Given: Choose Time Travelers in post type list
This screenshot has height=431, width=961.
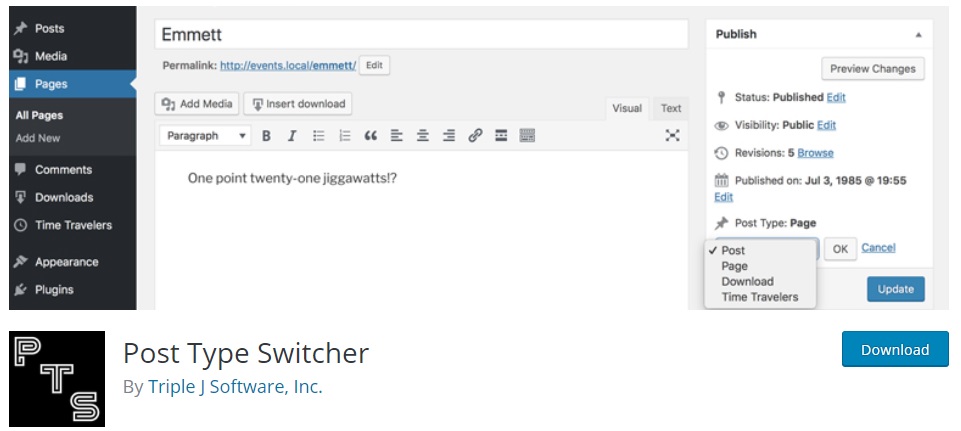Looking at the screenshot, I should 760,297.
